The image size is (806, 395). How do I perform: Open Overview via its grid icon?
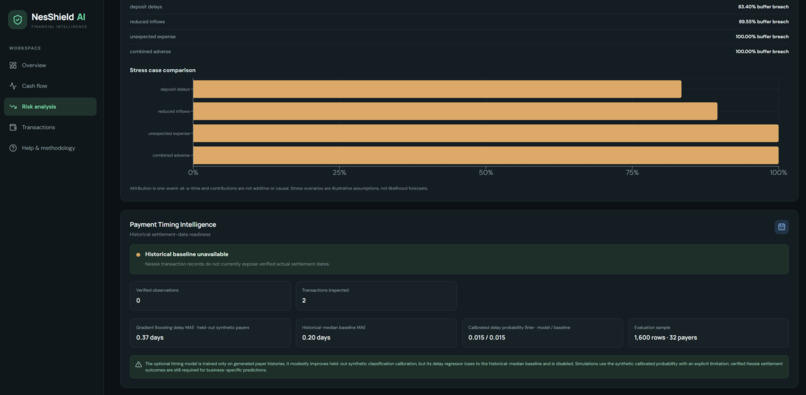click(x=13, y=65)
